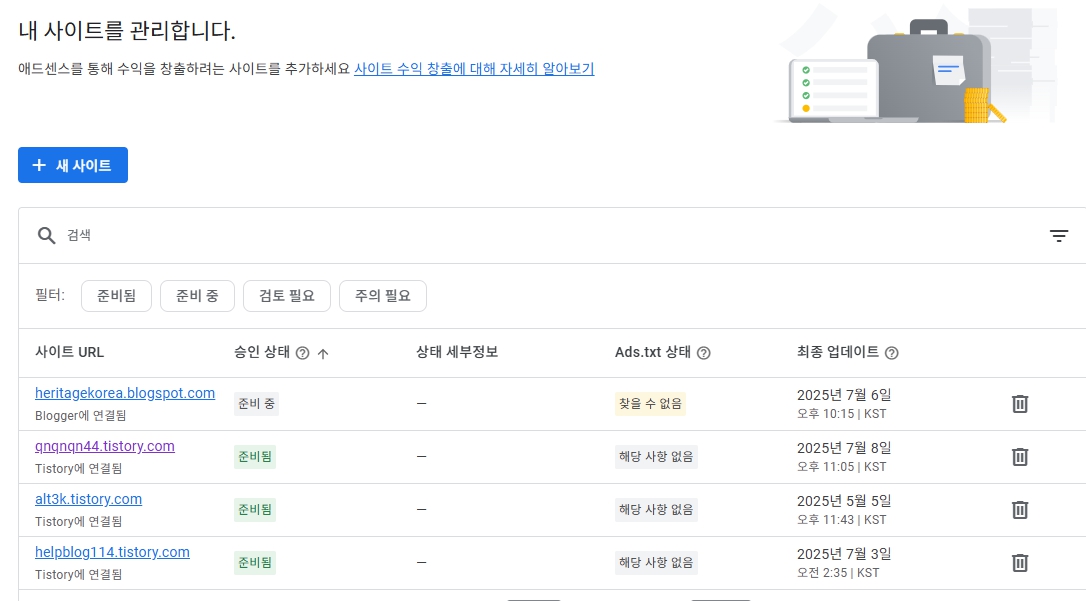This screenshot has height=601, width=1086.
Task: Delete the heritagekorea.blogspot.com site row
Action: (x=1020, y=404)
